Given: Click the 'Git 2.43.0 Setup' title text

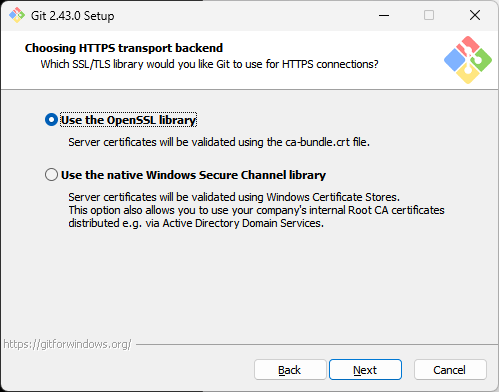Looking at the screenshot, I should (73, 16).
